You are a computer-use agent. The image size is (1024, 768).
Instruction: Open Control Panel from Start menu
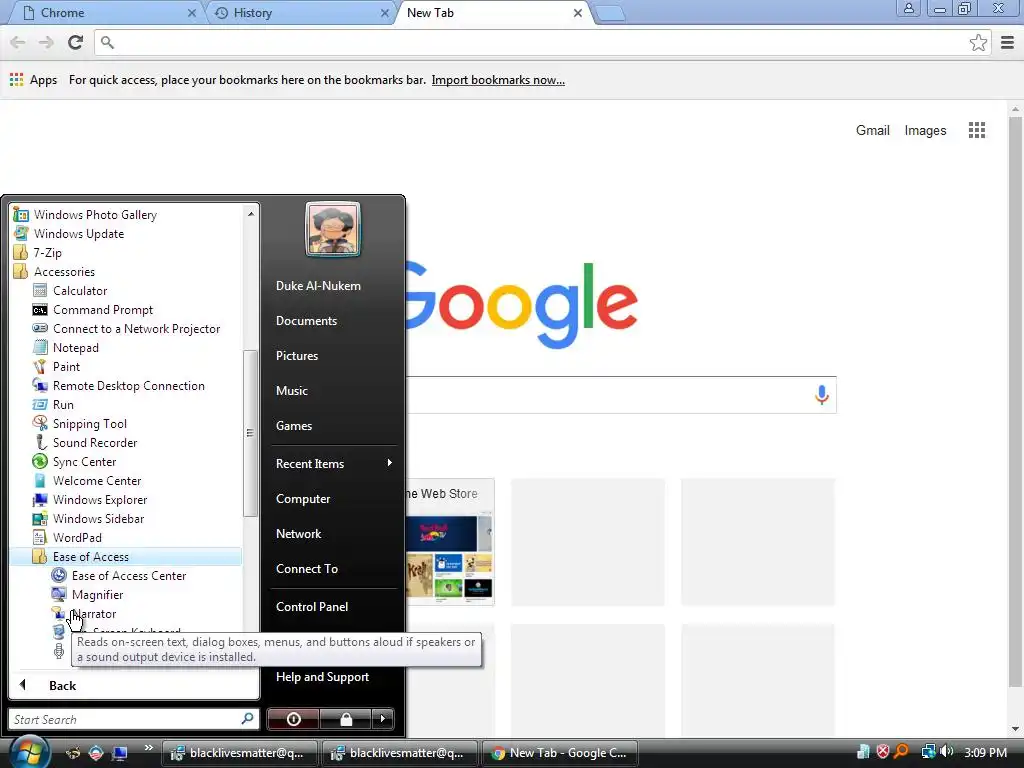312,607
